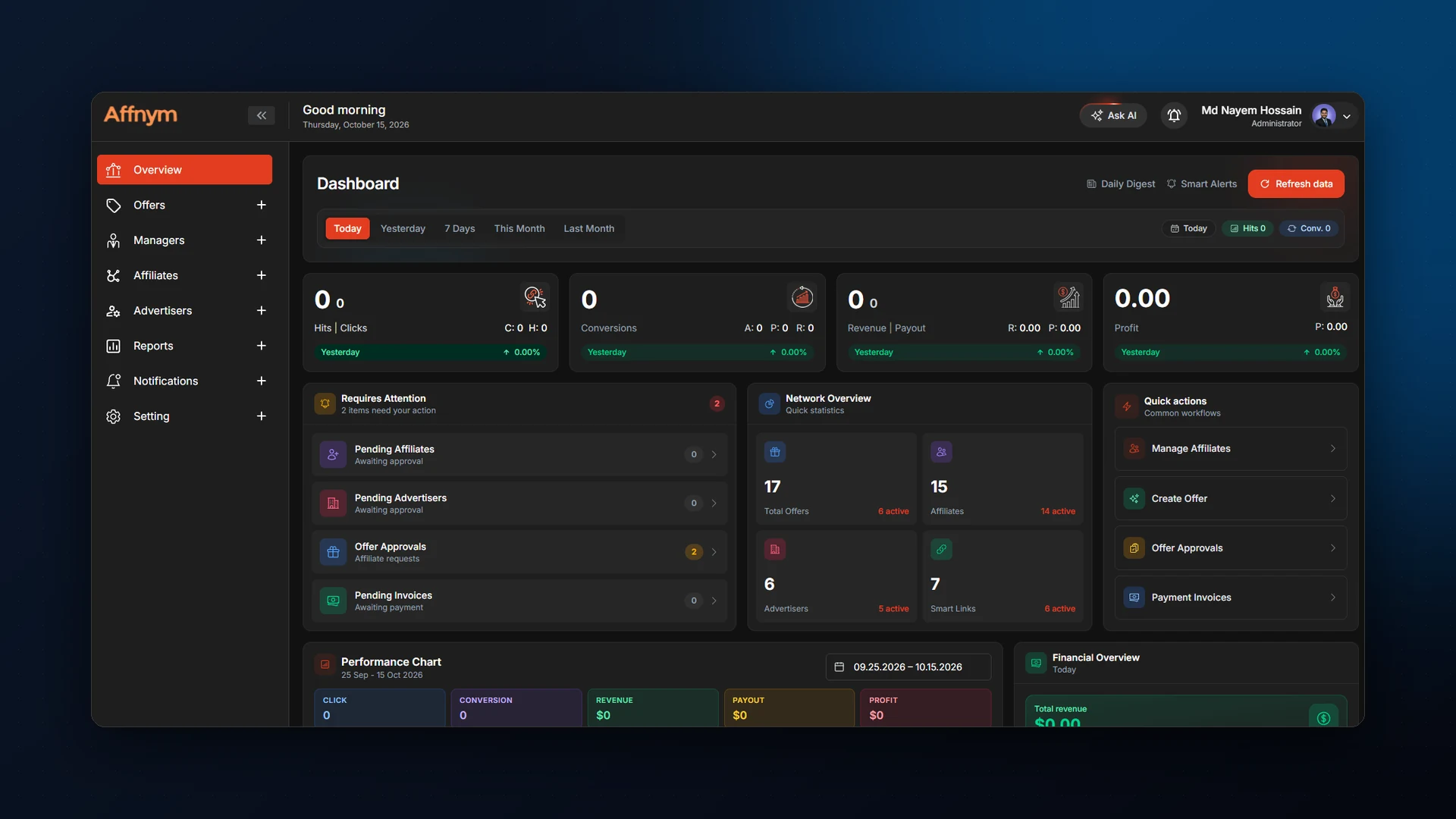Click the Today calendar chip on the right

point(1188,228)
